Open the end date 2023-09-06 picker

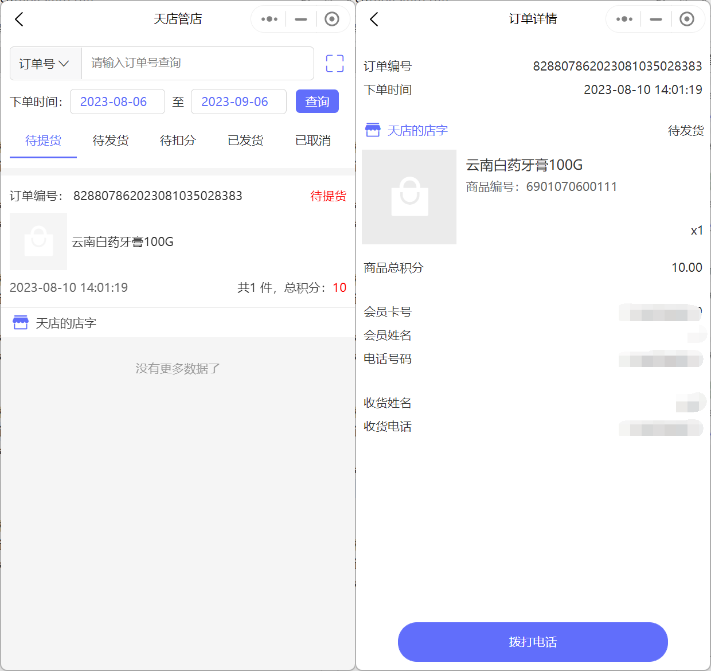[238, 102]
